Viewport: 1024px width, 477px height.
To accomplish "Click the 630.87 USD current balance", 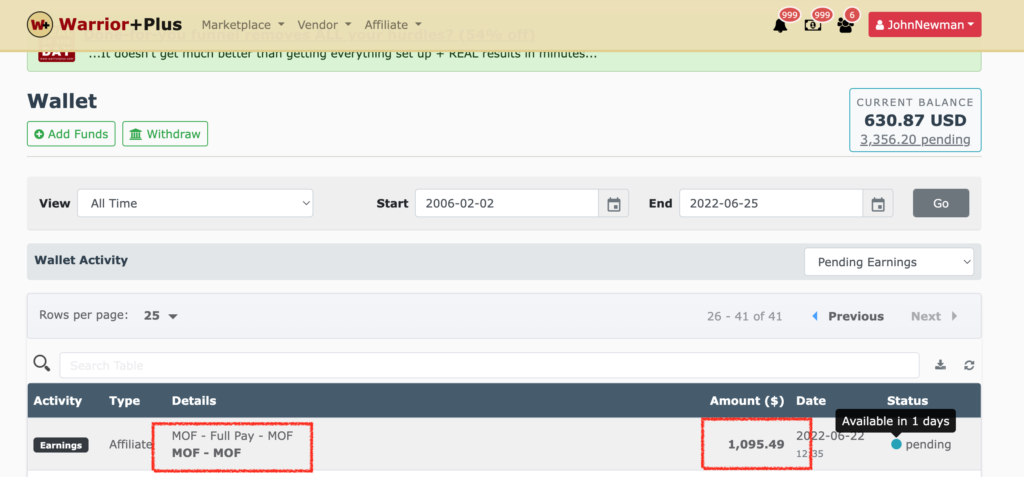I will point(915,120).
